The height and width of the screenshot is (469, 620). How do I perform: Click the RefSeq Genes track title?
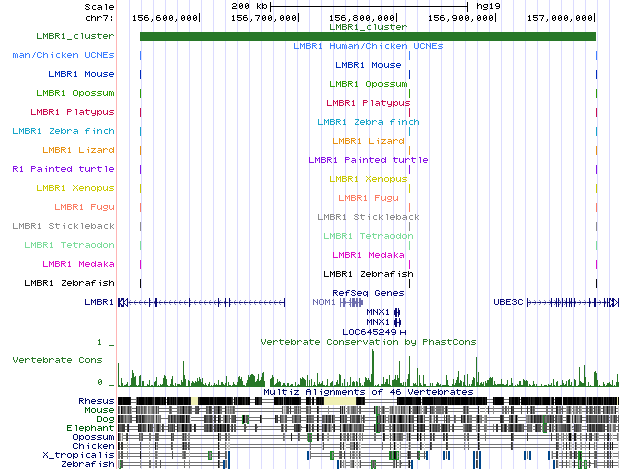pos(368,292)
